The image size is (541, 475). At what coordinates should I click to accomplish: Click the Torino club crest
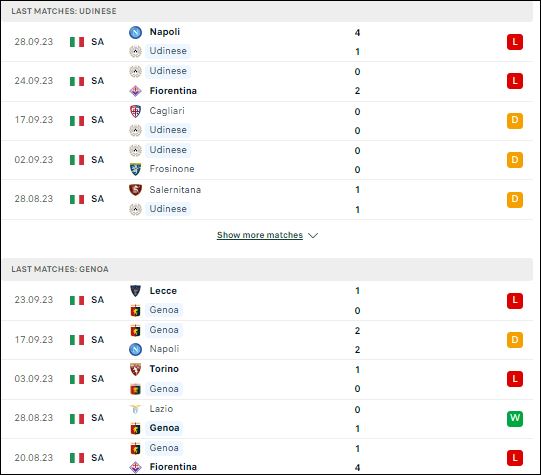(x=135, y=369)
